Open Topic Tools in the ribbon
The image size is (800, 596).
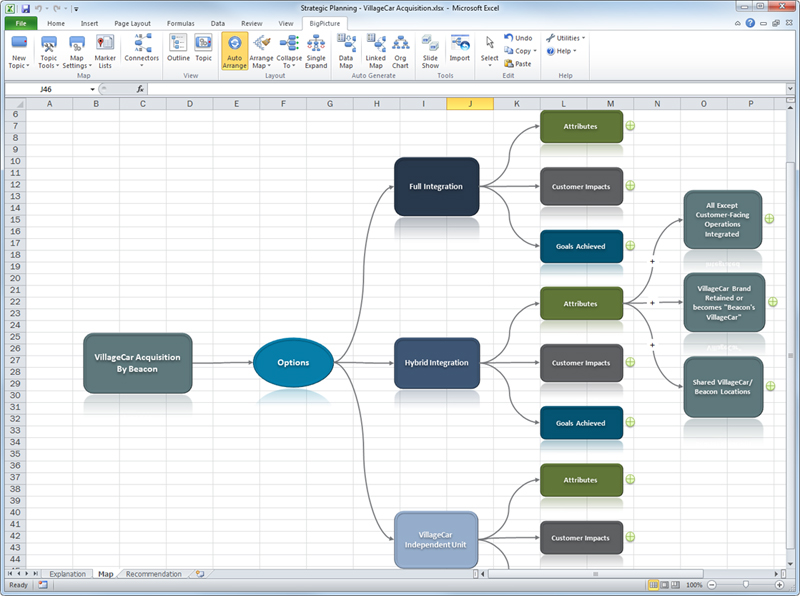point(48,52)
